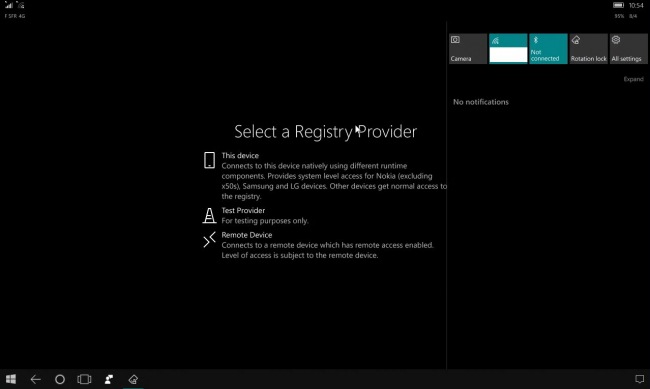Open the Windows Start button
This screenshot has height=389, width=650.
(x=11, y=379)
